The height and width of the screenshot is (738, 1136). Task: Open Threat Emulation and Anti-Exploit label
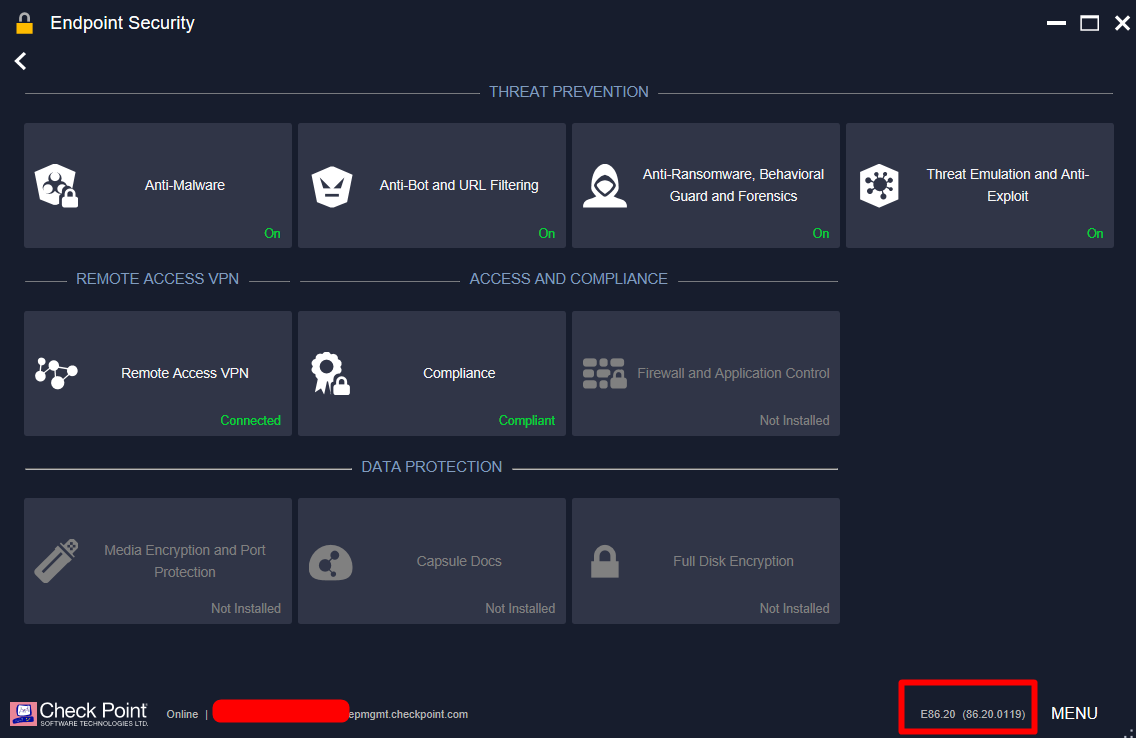[x=1007, y=185]
